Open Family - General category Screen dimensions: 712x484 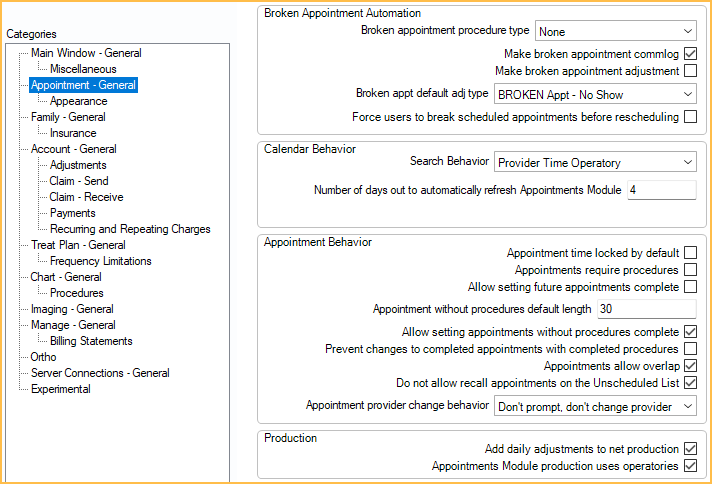[68, 117]
